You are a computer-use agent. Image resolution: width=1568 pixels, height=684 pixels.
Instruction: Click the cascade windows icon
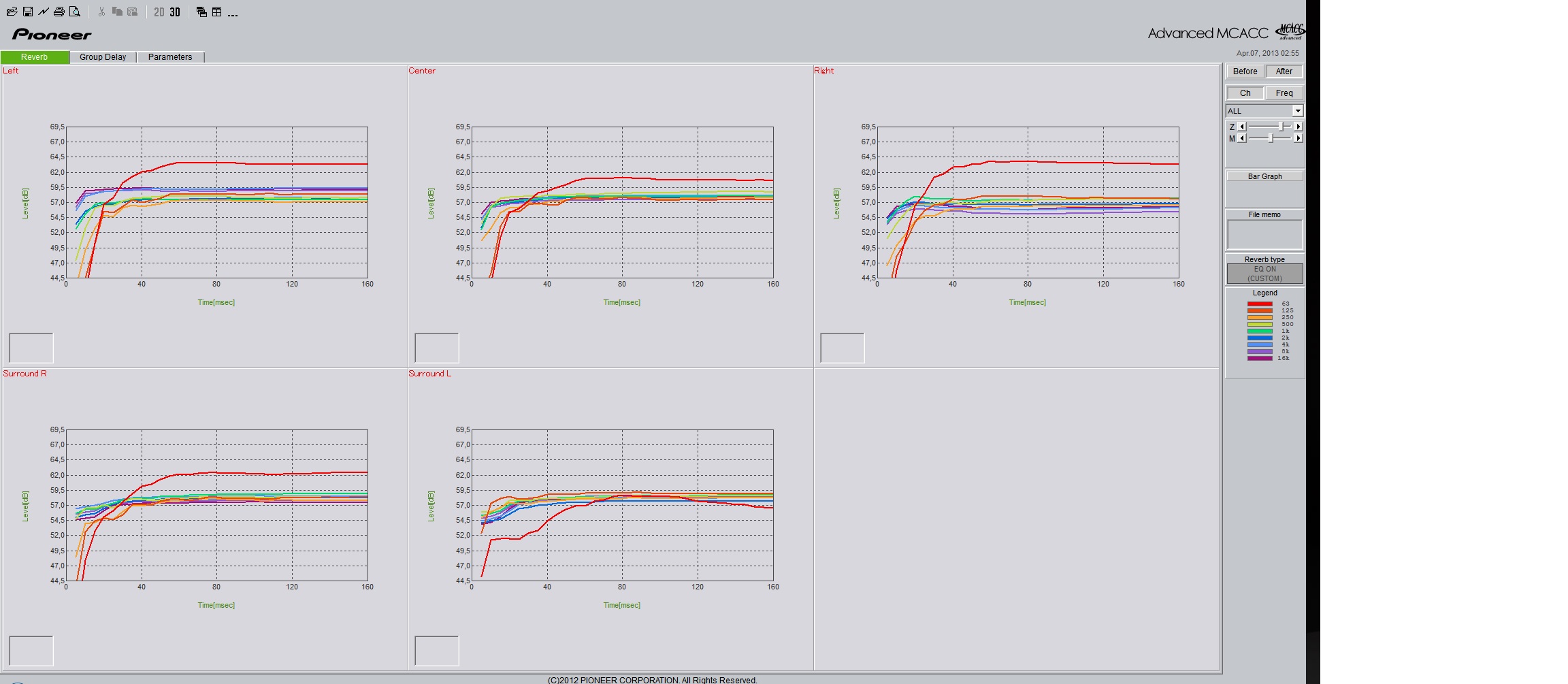pyautogui.click(x=201, y=12)
